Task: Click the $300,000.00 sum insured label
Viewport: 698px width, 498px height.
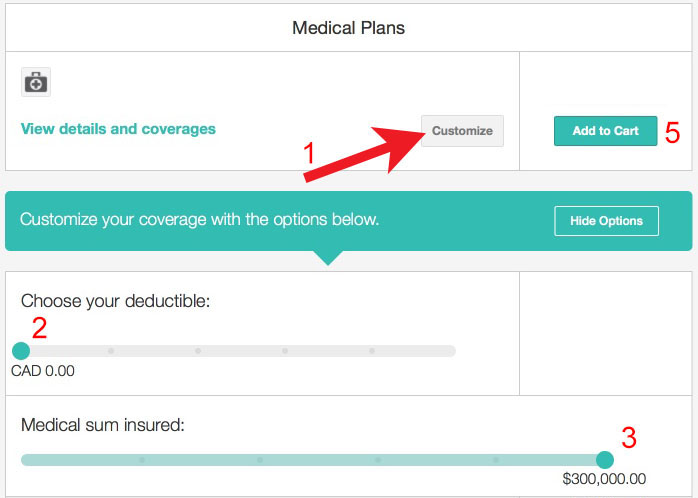Action: (x=604, y=479)
